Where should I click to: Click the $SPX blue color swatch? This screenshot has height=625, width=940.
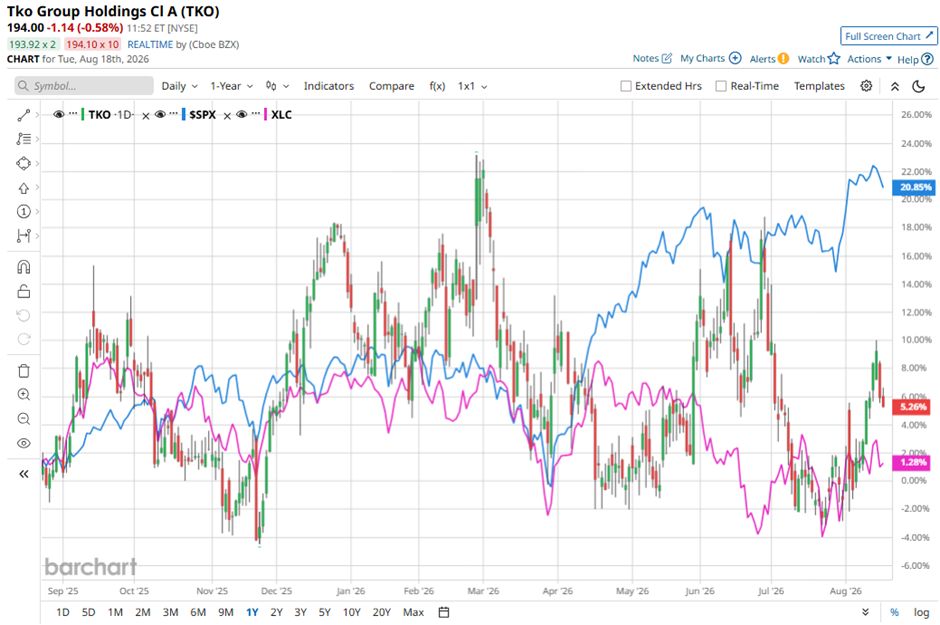[x=183, y=114]
